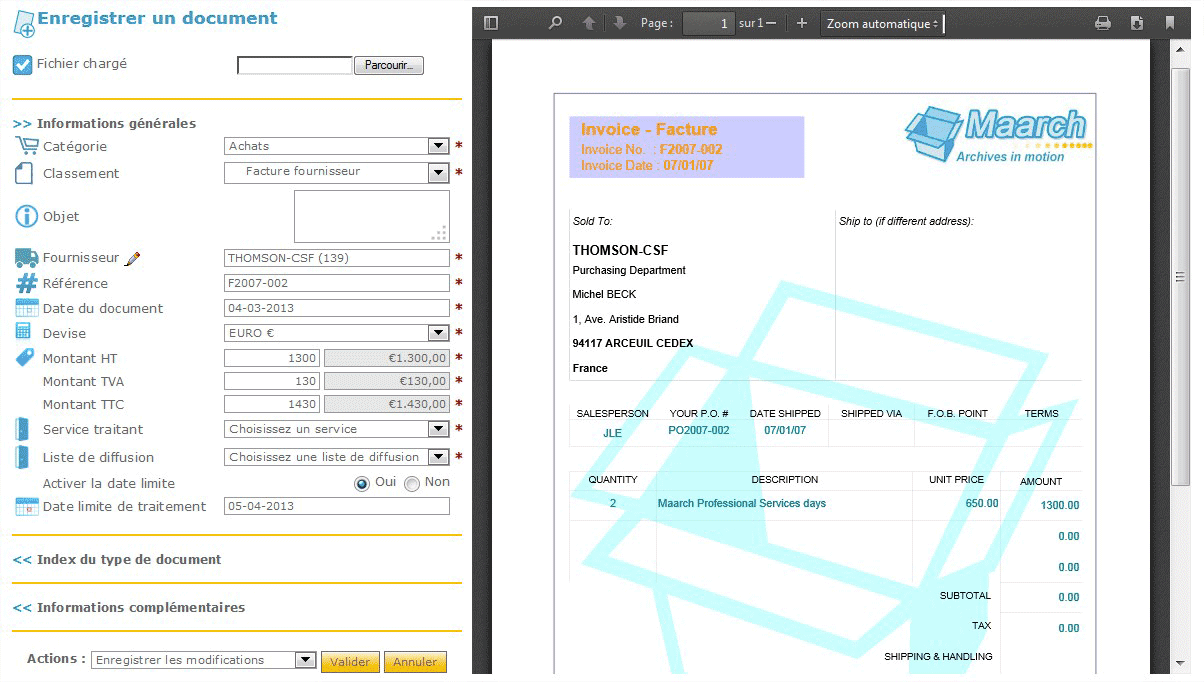Click the Fournisseur truck icon

(x=26, y=258)
